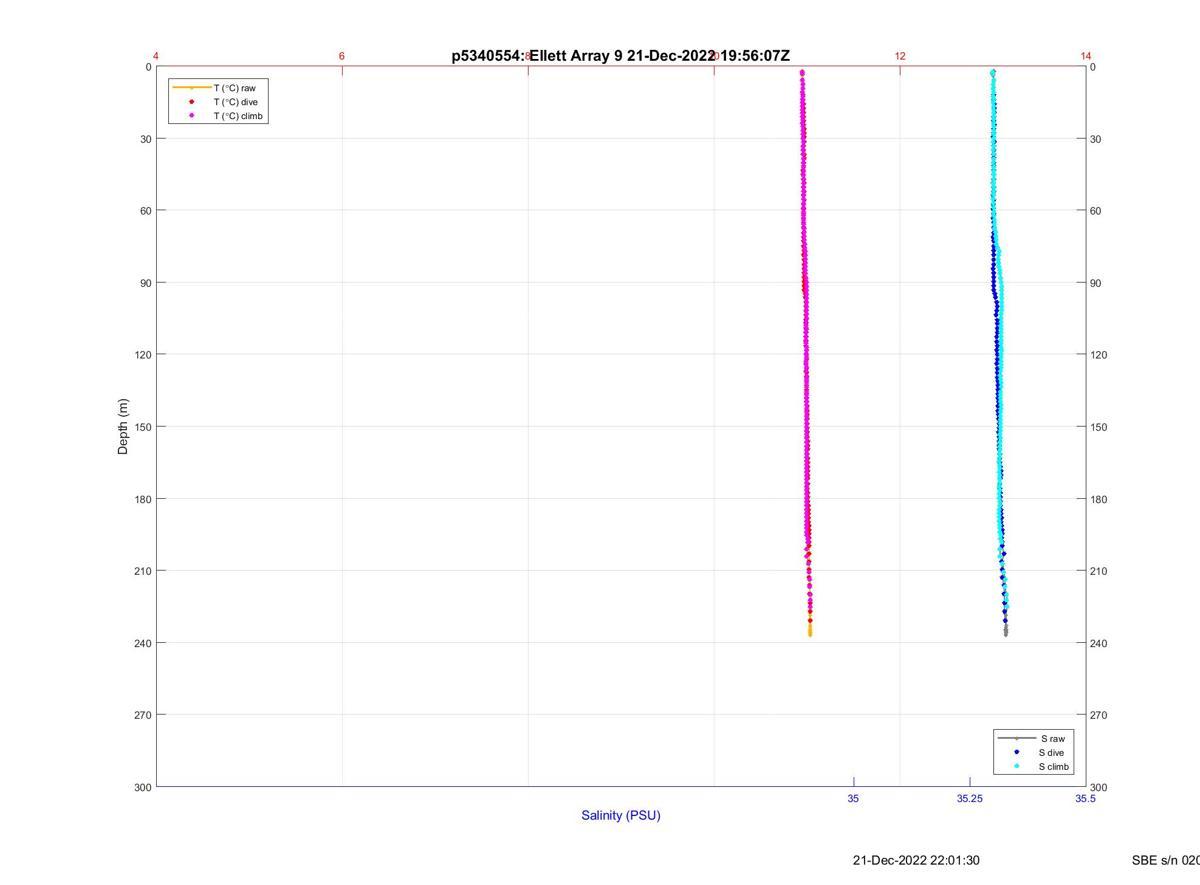
Task: Click the '150' depth tick on the left axis
Action: click(142, 427)
